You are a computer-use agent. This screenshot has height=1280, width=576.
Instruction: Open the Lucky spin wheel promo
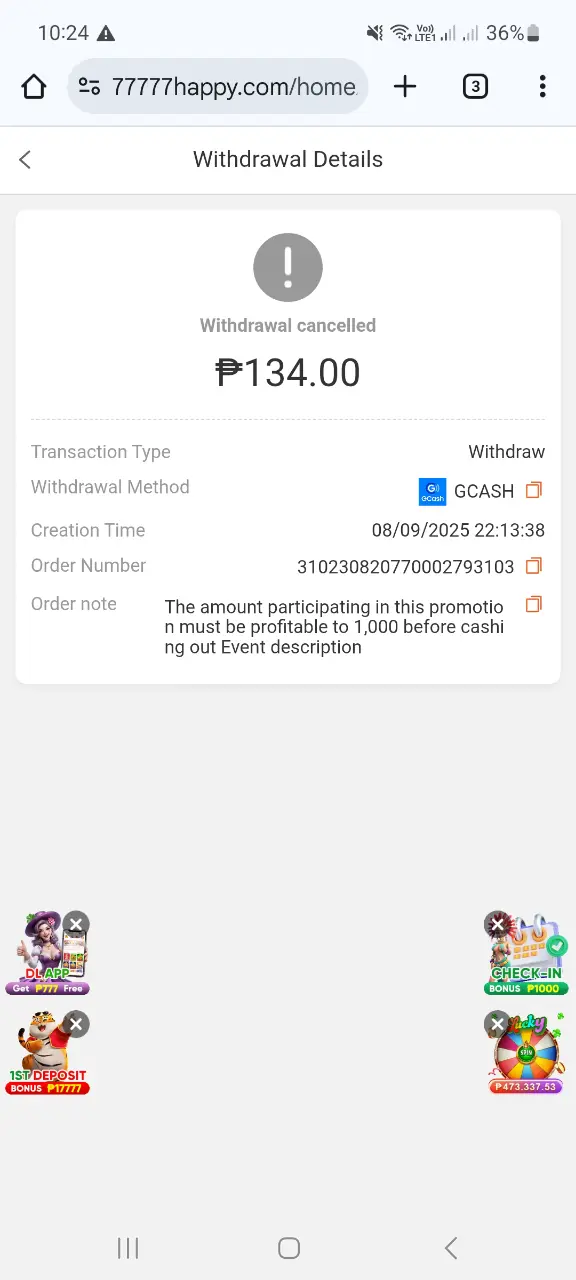pyautogui.click(x=528, y=1057)
